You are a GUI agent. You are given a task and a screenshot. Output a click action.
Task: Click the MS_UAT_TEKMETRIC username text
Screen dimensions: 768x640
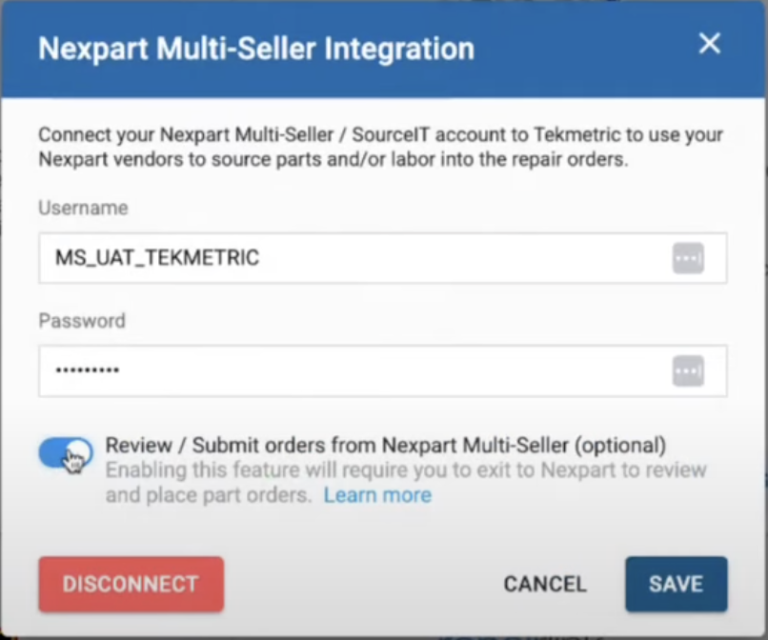157,258
